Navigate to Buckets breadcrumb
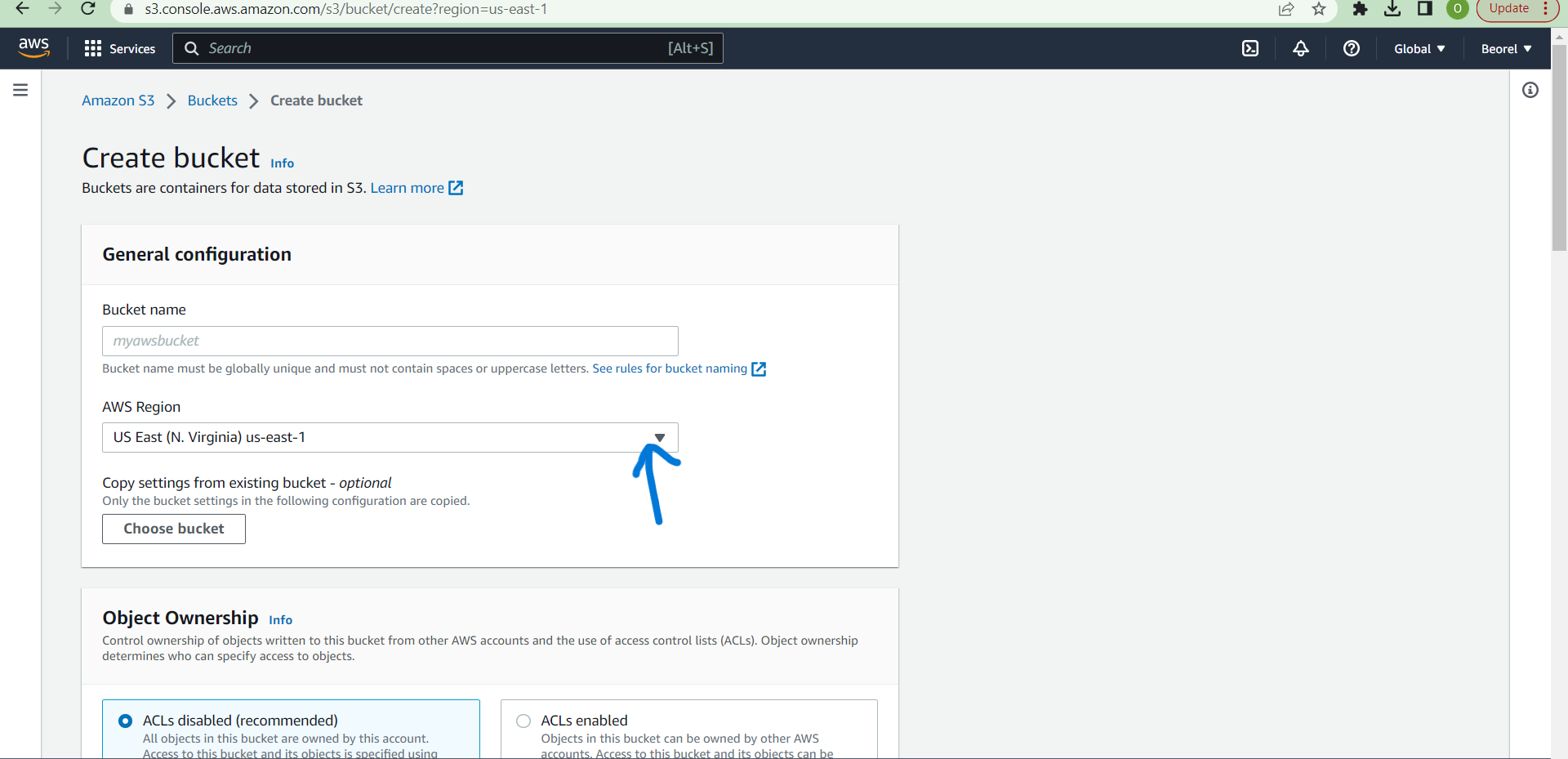The width and height of the screenshot is (1568, 759). 212,100
